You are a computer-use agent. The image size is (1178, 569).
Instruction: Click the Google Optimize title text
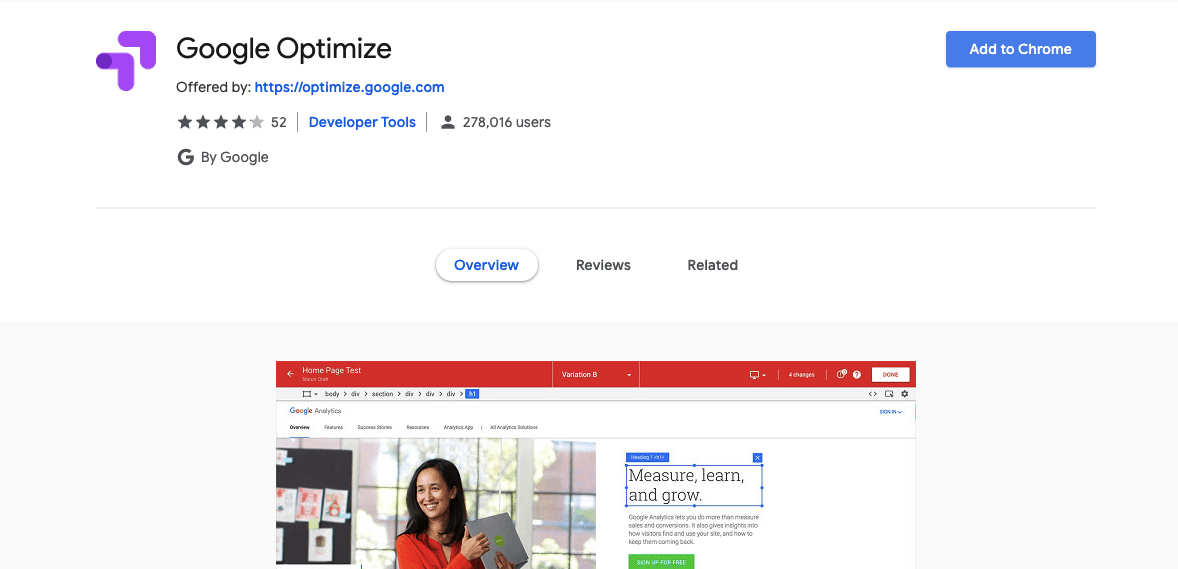(284, 49)
